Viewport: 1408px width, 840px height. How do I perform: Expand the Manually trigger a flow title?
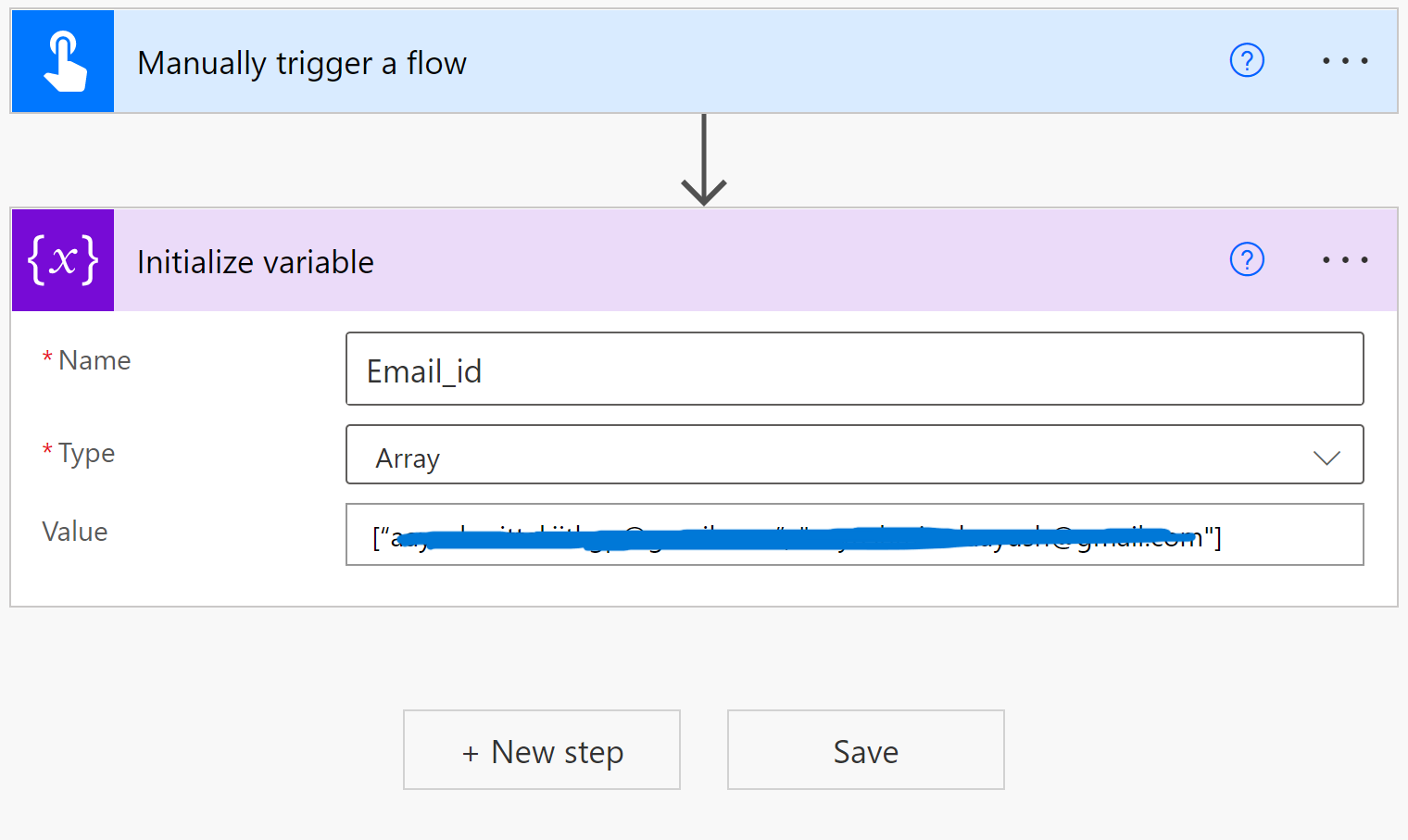point(302,63)
